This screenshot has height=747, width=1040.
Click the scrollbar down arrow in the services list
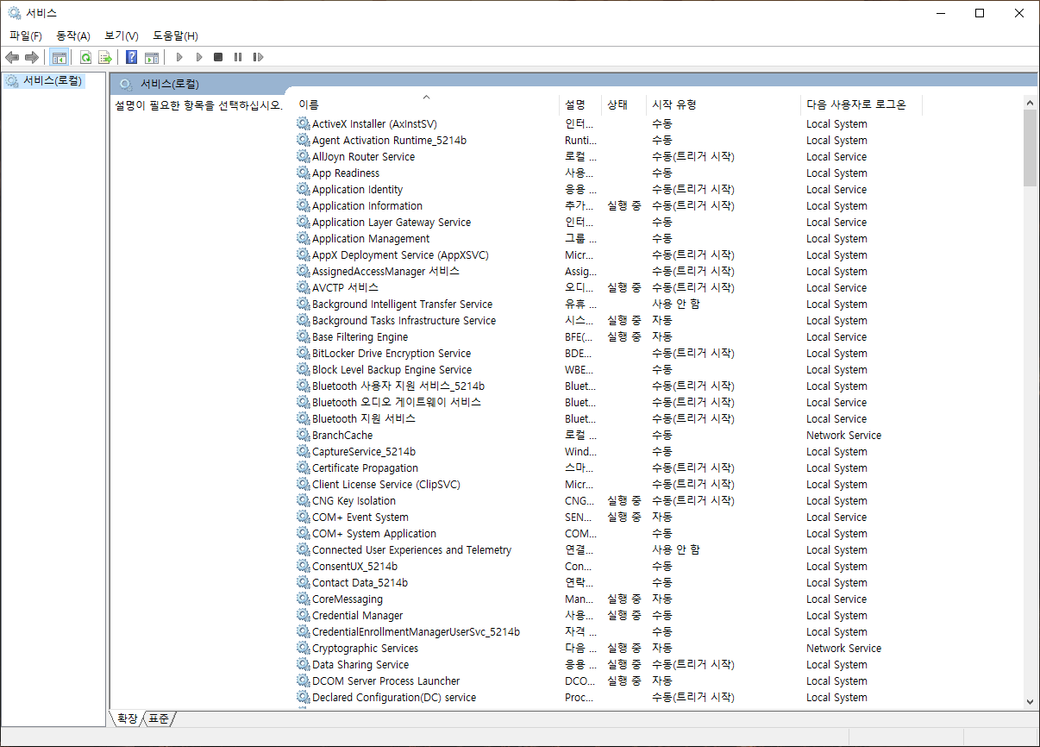click(x=1030, y=701)
